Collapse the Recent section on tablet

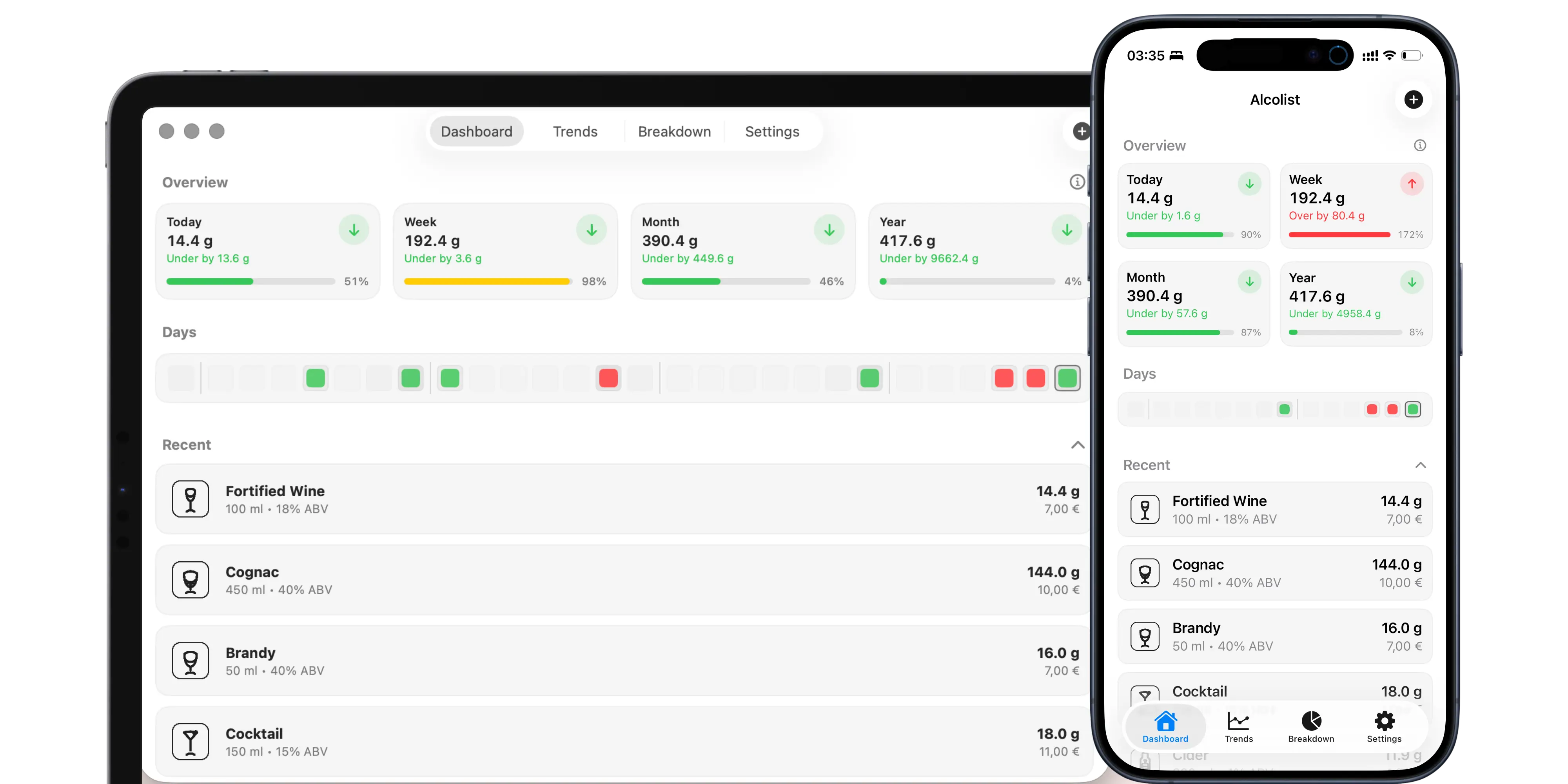click(1077, 445)
